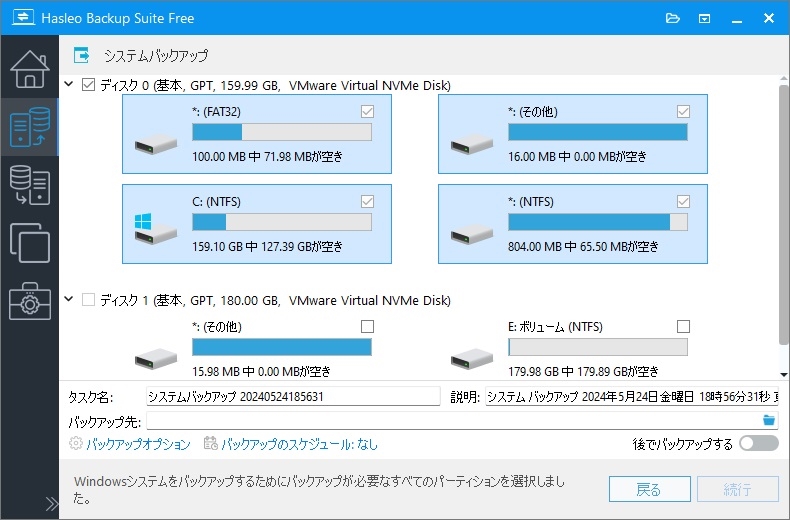Click the E: ボリューム usage bar
790x520 pixels.
coord(598,347)
